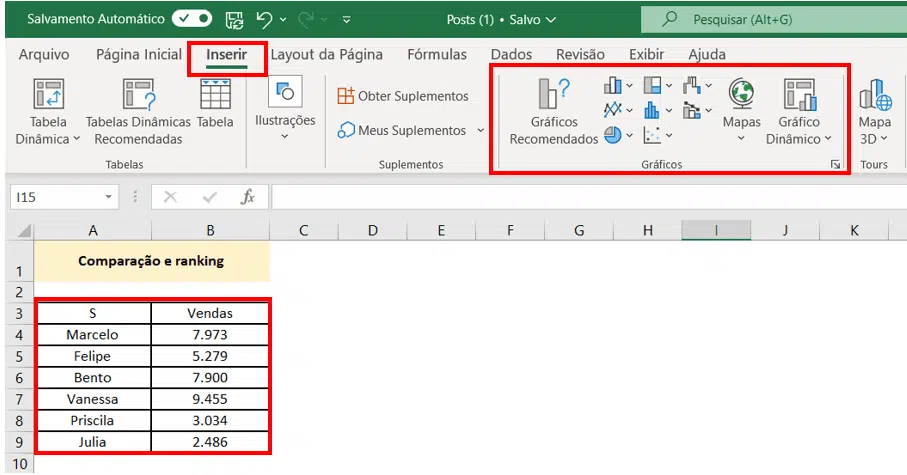The height and width of the screenshot is (475, 907).
Task: Go to the Revisão tab
Action: tap(580, 54)
